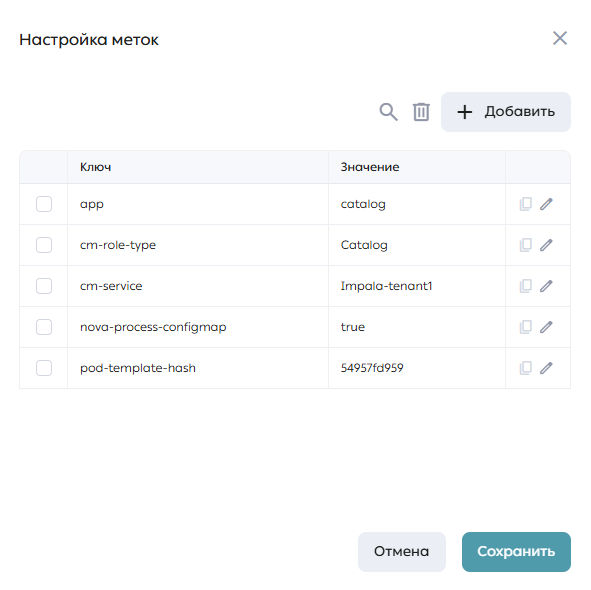Cancel with the Отмена button
The height and width of the screenshot is (590, 591).
(x=402, y=552)
